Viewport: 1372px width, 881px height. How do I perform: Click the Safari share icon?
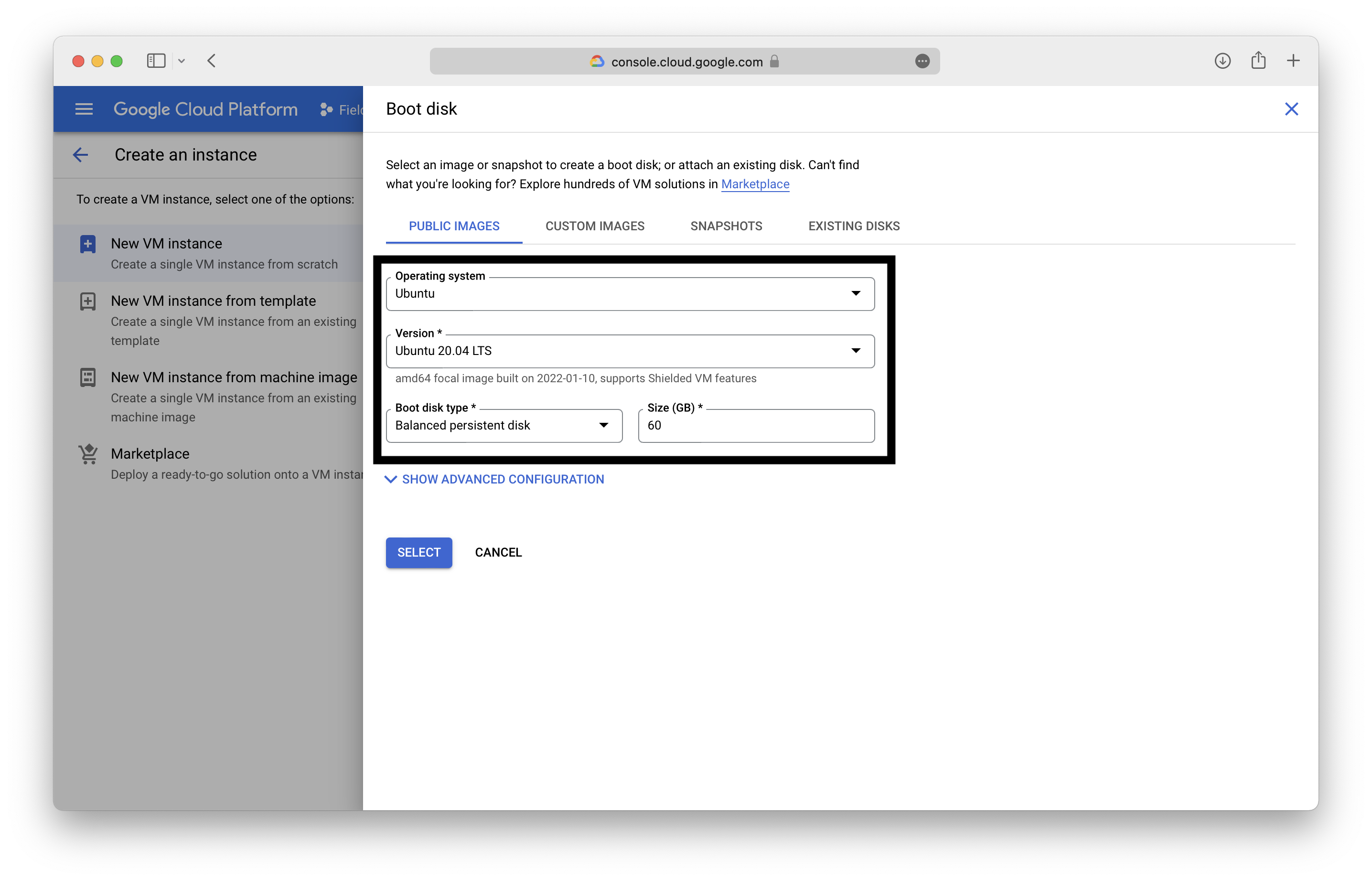tap(1258, 60)
